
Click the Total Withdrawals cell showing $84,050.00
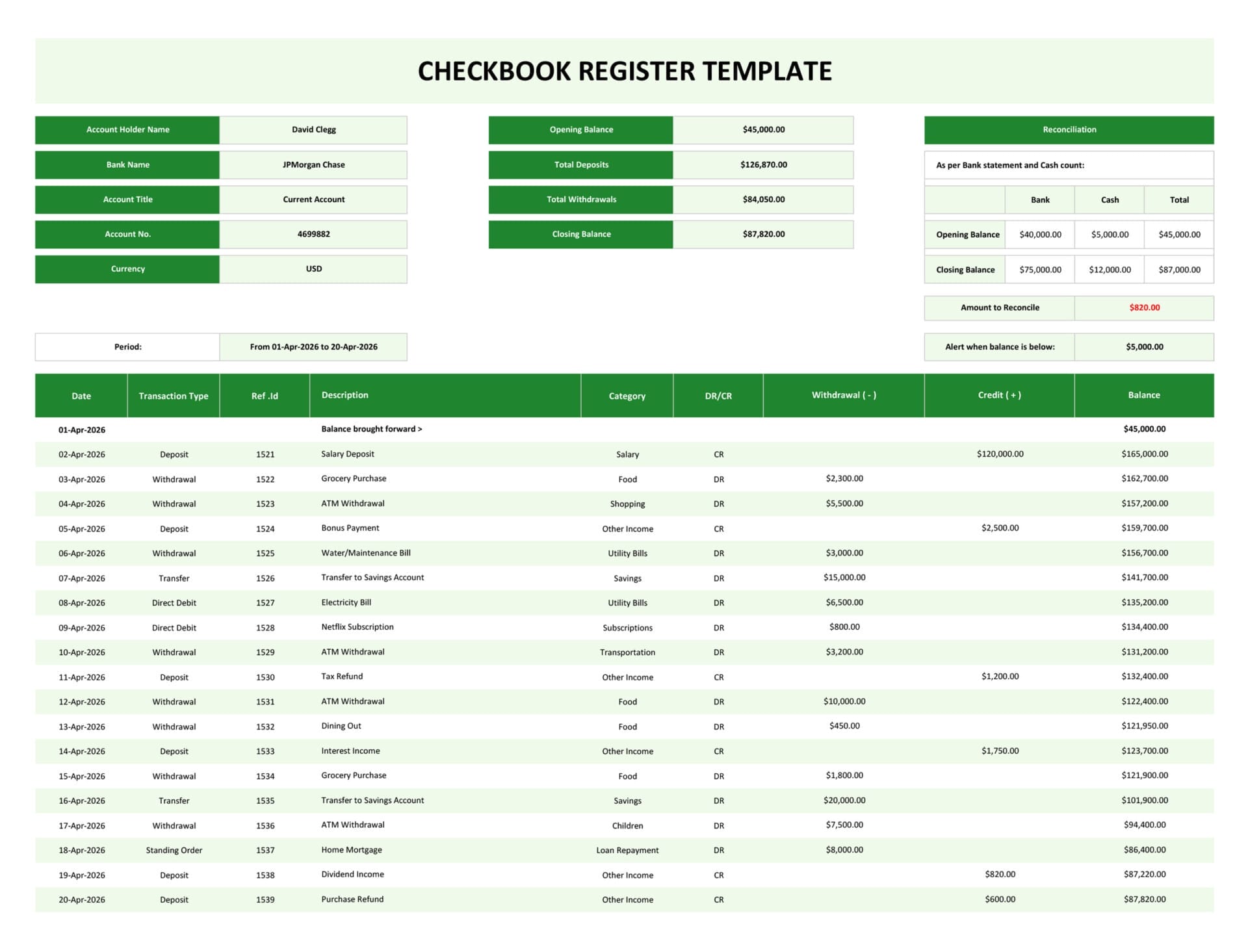point(762,199)
